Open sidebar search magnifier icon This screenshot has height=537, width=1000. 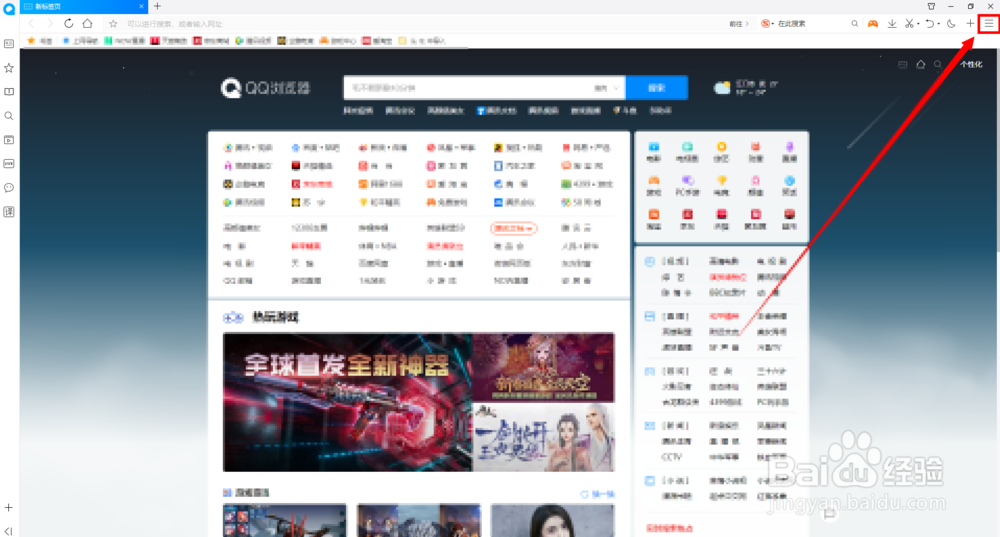tap(9, 116)
